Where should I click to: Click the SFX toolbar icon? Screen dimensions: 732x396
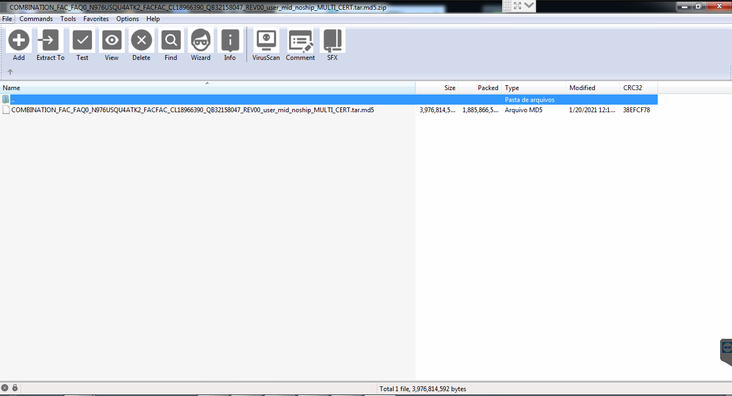point(332,40)
